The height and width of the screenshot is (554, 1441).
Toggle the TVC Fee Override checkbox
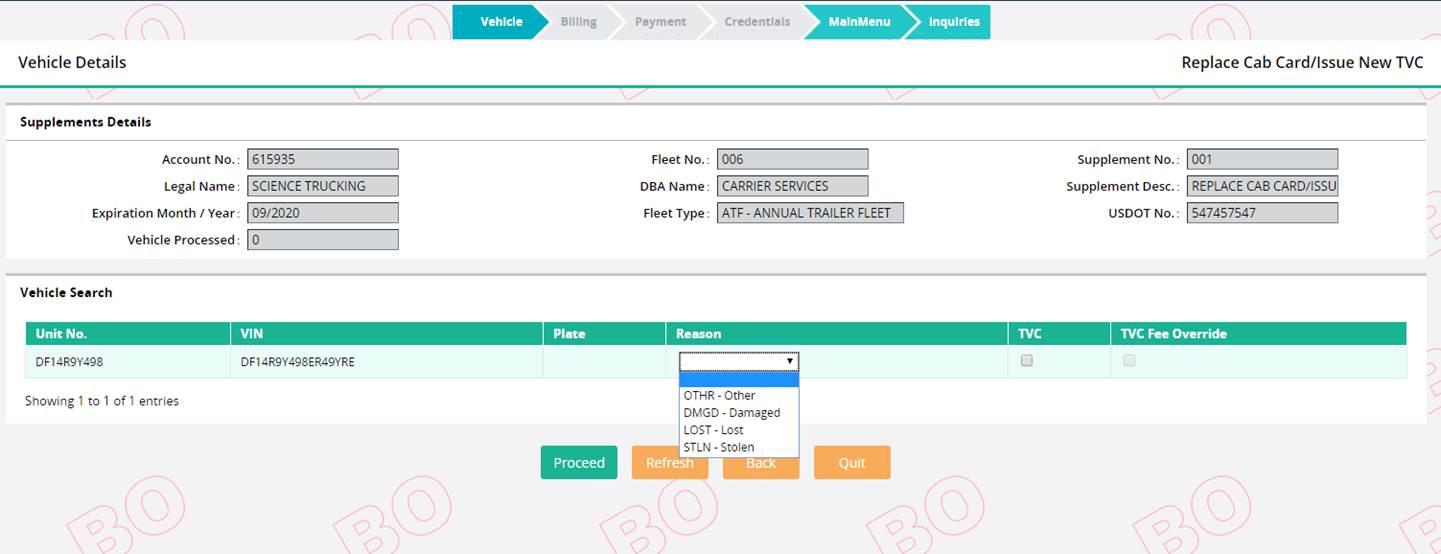(1129, 361)
